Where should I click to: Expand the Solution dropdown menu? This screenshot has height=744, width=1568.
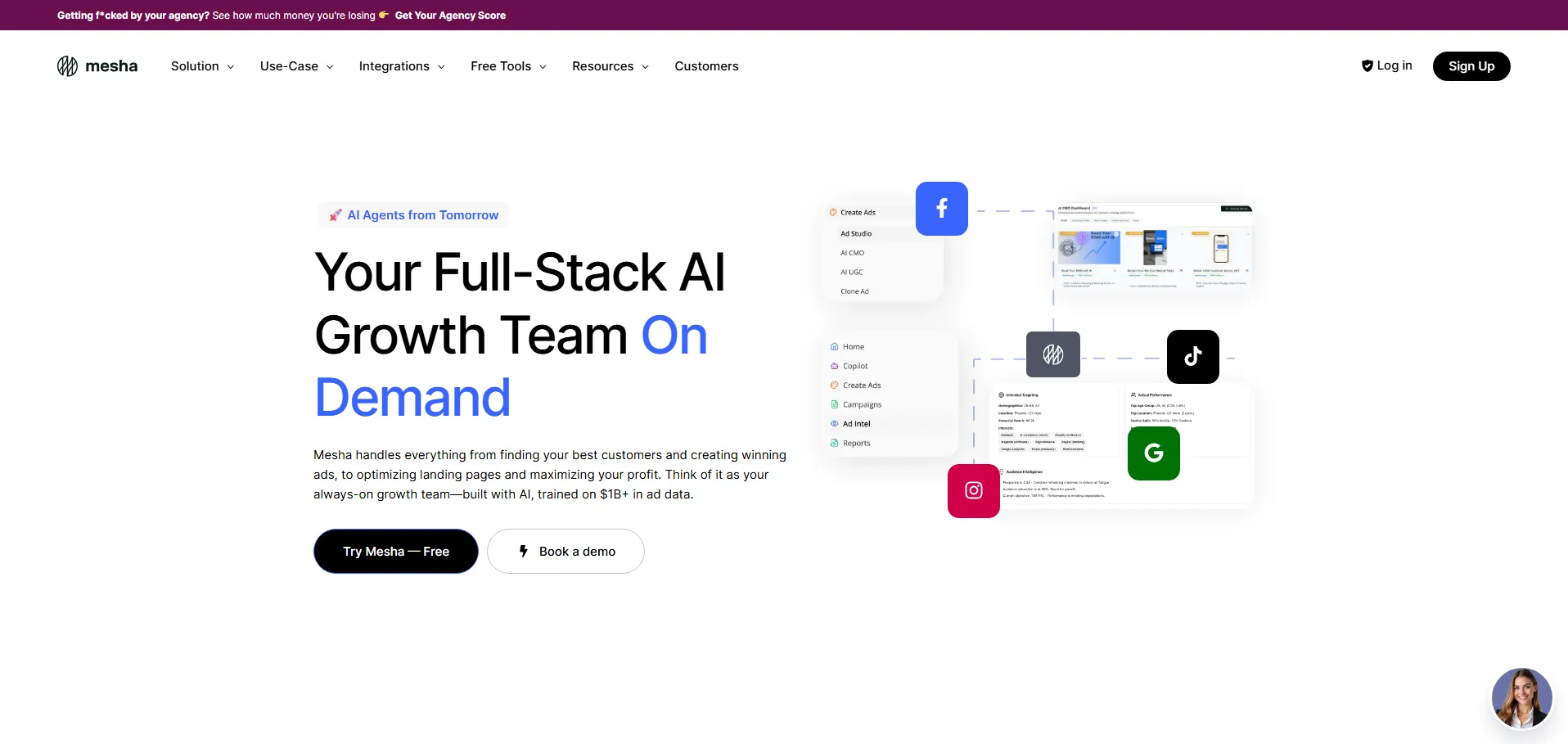pos(202,66)
